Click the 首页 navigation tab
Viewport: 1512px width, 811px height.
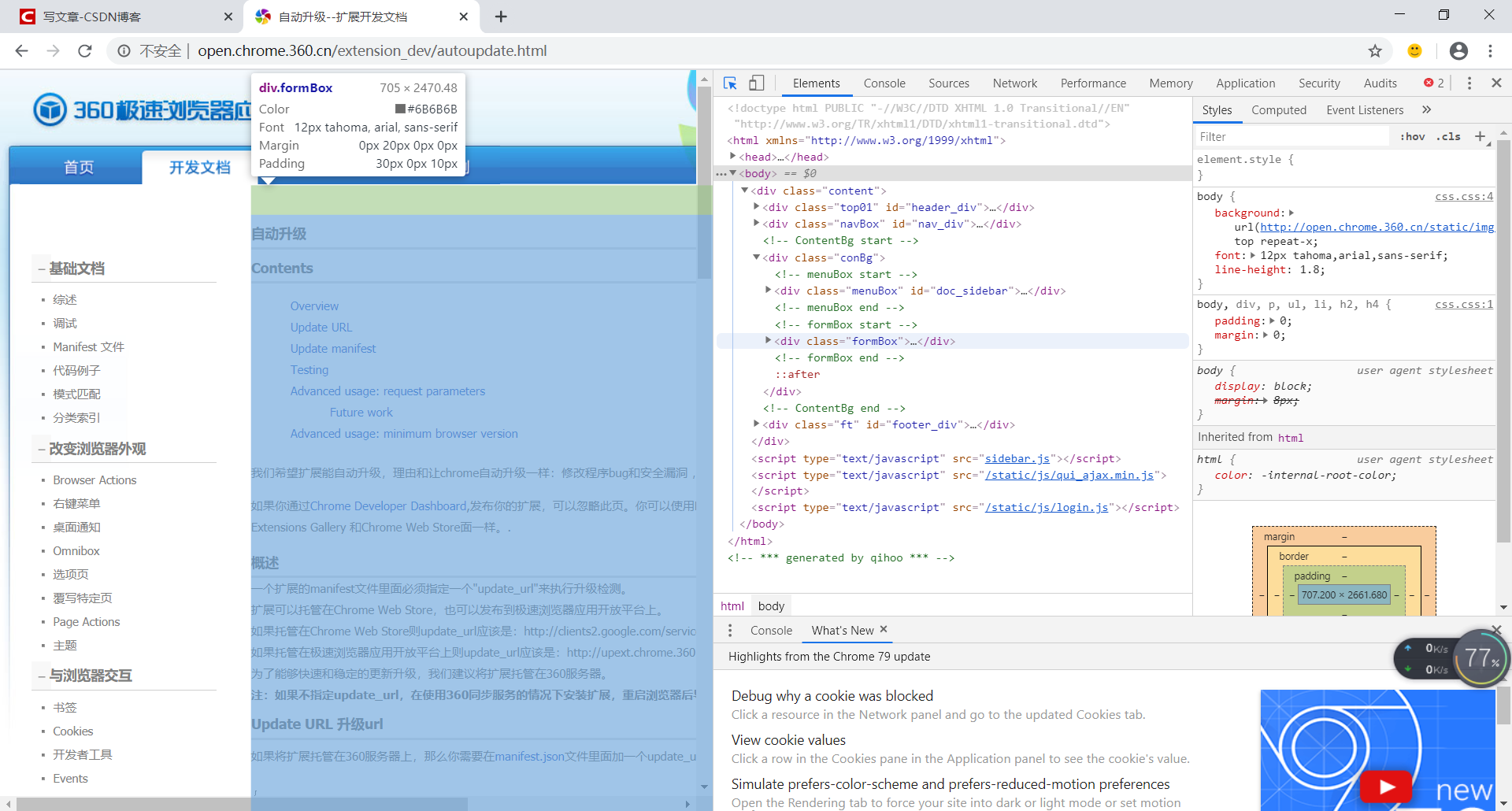(x=78, y=167)
